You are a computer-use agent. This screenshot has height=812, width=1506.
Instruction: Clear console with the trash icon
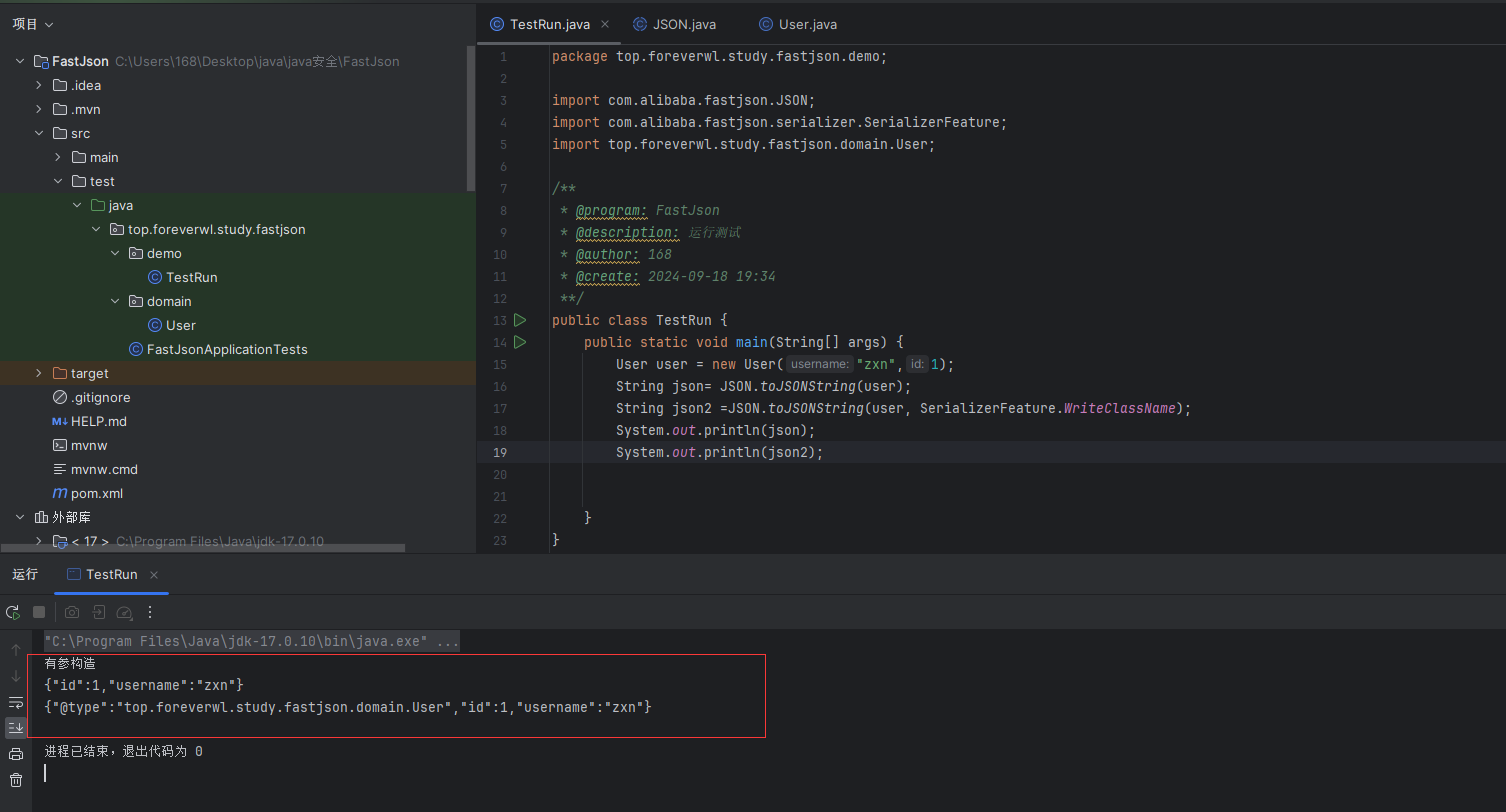pyautogui.click(x=16, y=780)
